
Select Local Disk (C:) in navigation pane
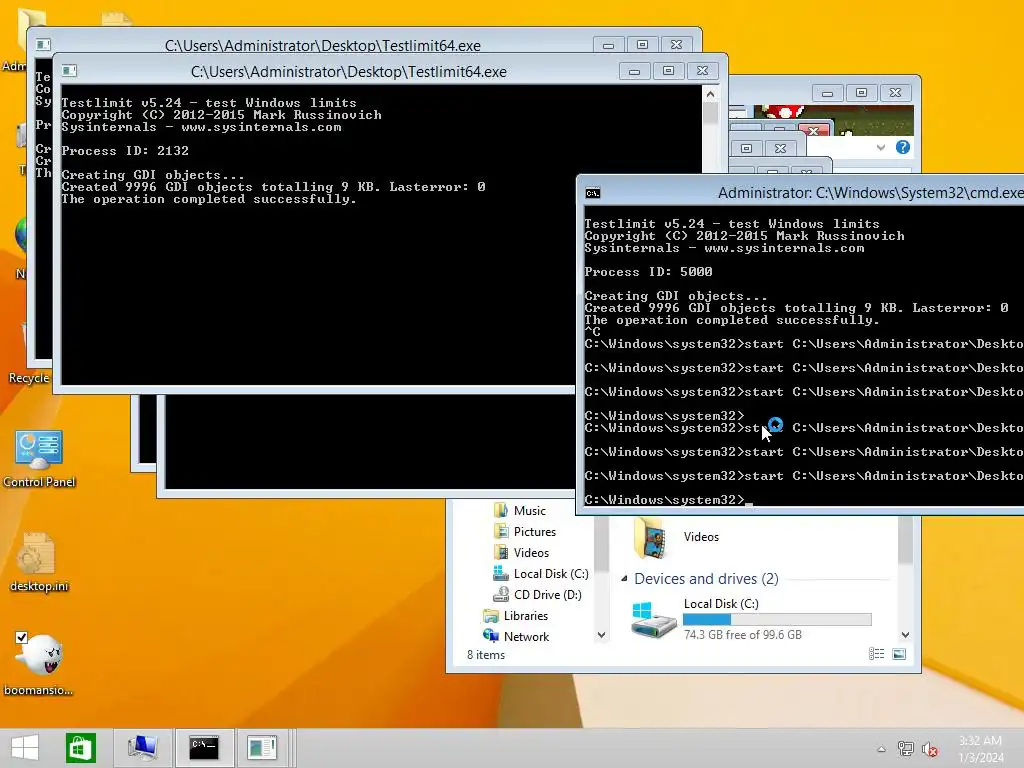click(x=541, y=573)
